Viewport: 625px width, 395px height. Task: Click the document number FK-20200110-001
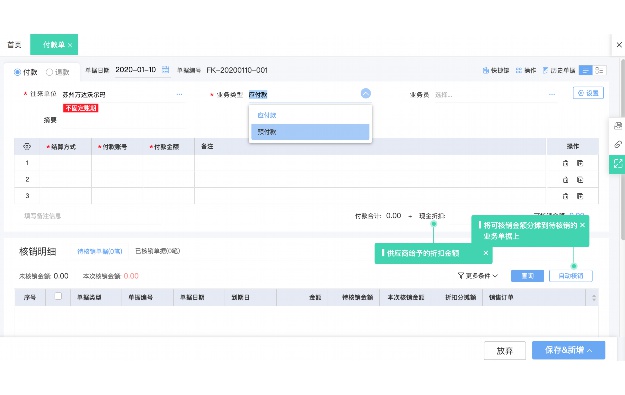click(237, 70)
